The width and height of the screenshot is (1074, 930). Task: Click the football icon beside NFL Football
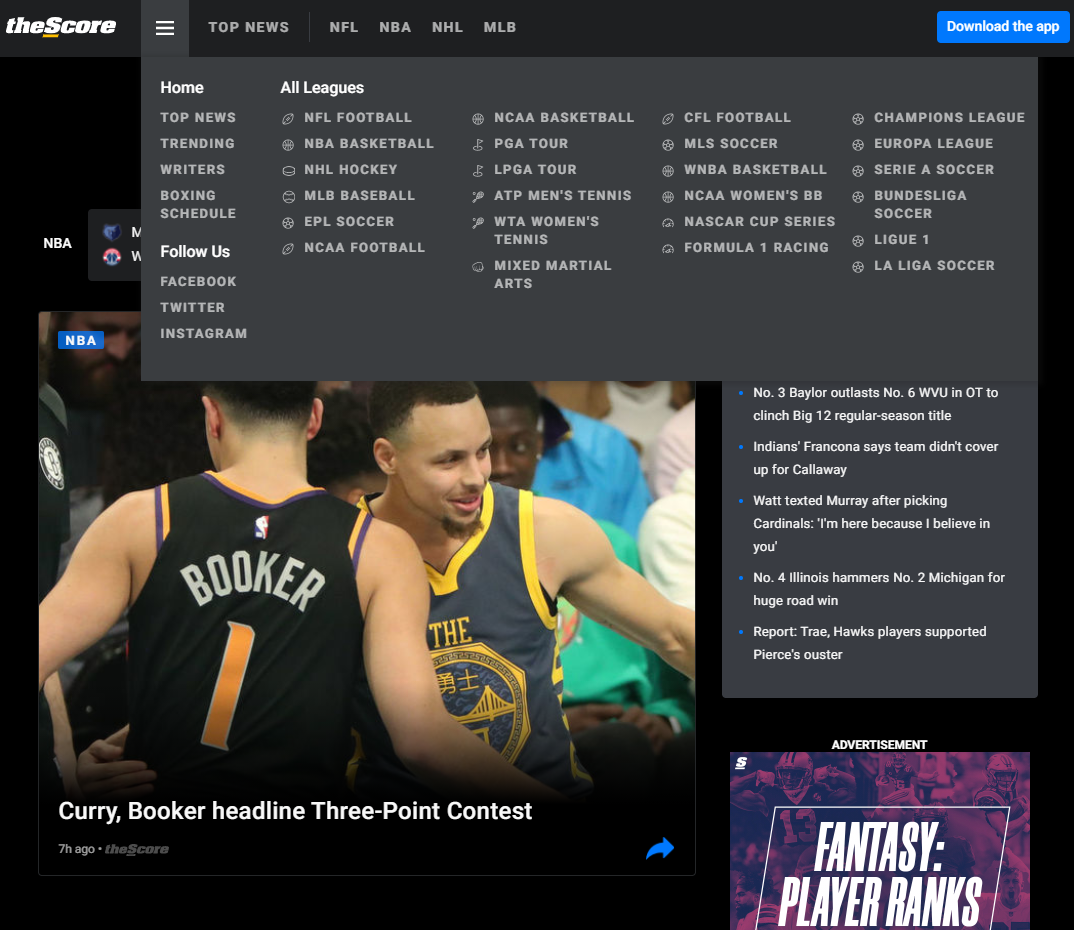pyautogui.click(x=288, y=119)
